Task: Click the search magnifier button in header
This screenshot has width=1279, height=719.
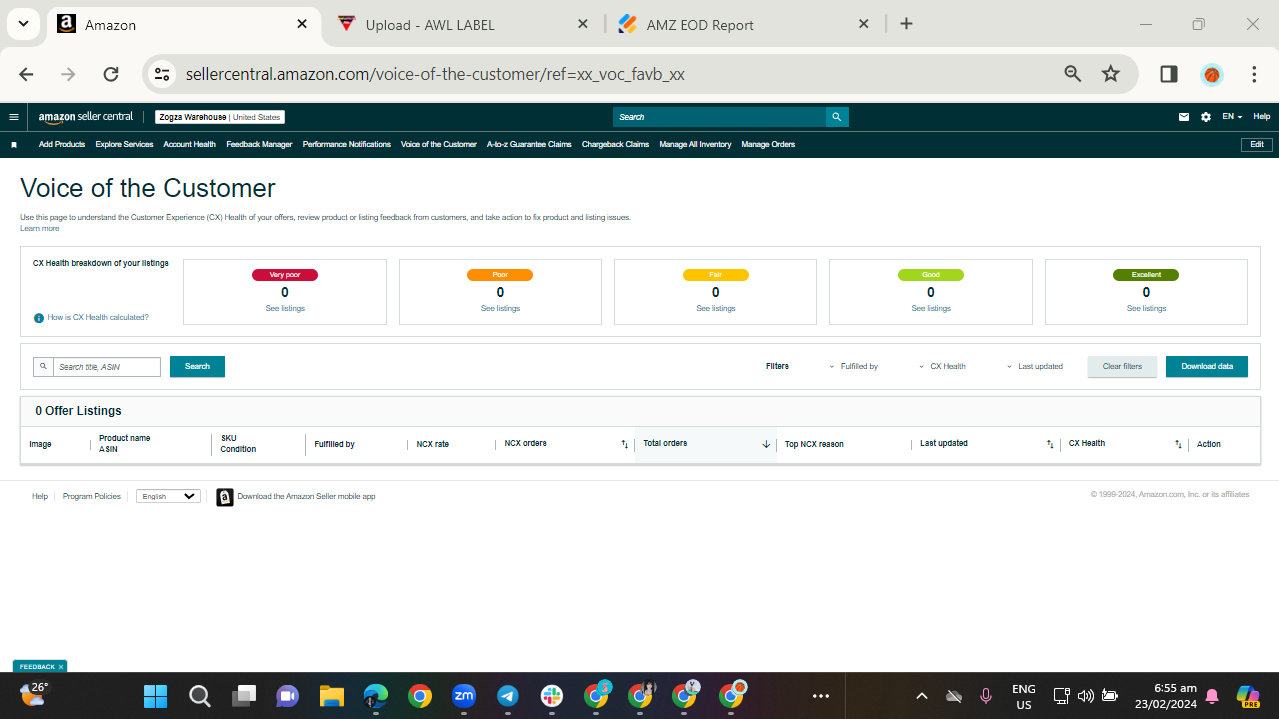Action: (837, 117)
